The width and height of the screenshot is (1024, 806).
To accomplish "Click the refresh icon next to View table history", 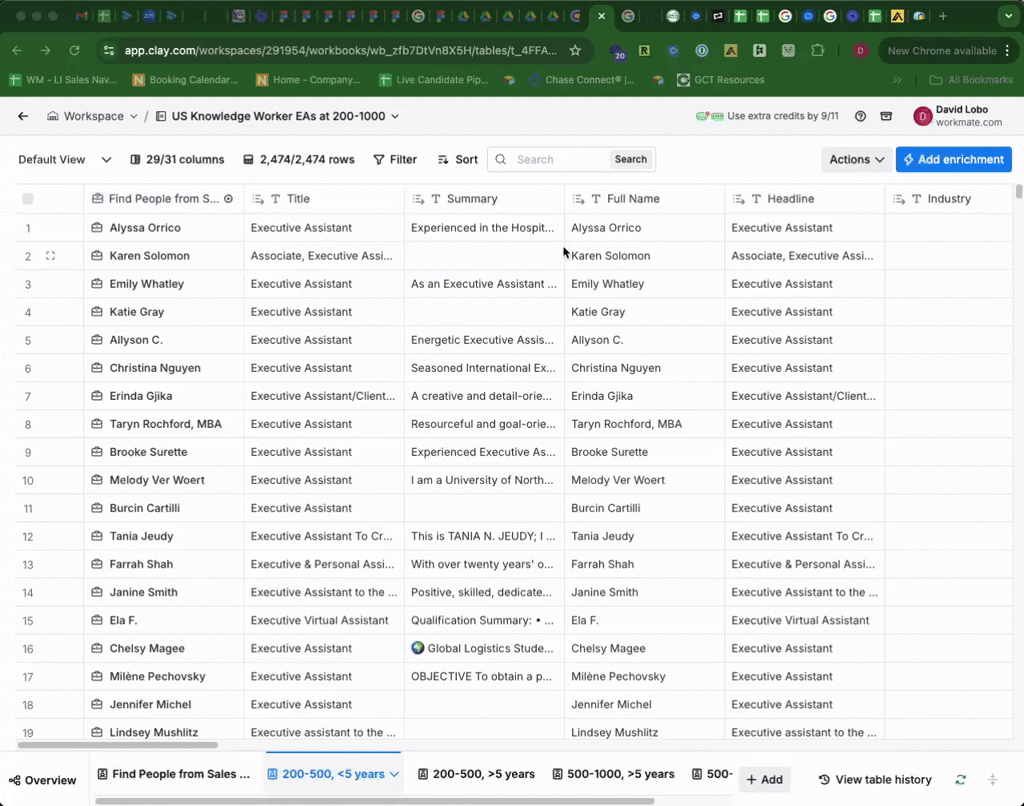I will [x=961, y=779].
